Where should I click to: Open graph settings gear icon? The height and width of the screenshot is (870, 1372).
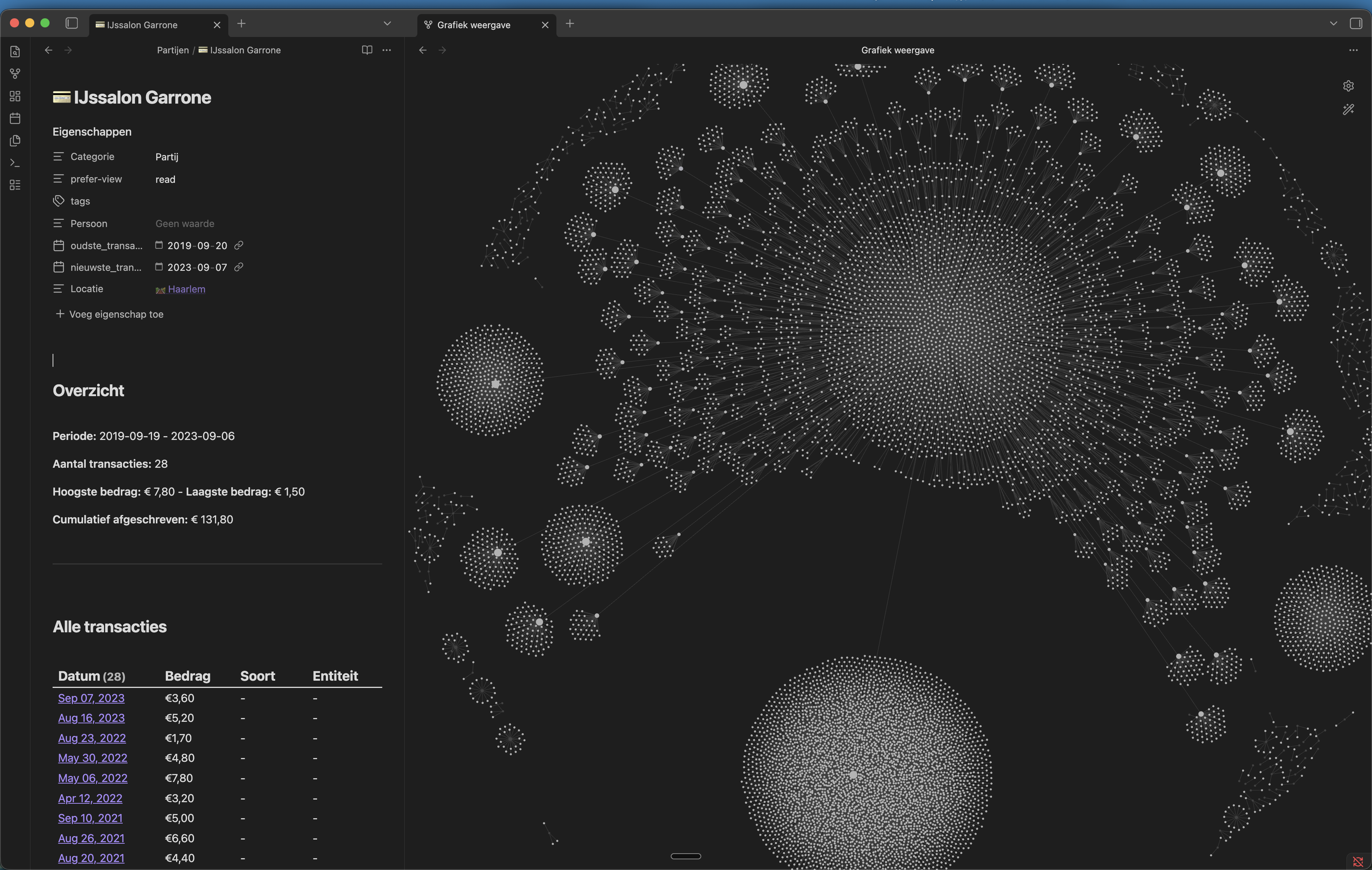coord(1348,86)
